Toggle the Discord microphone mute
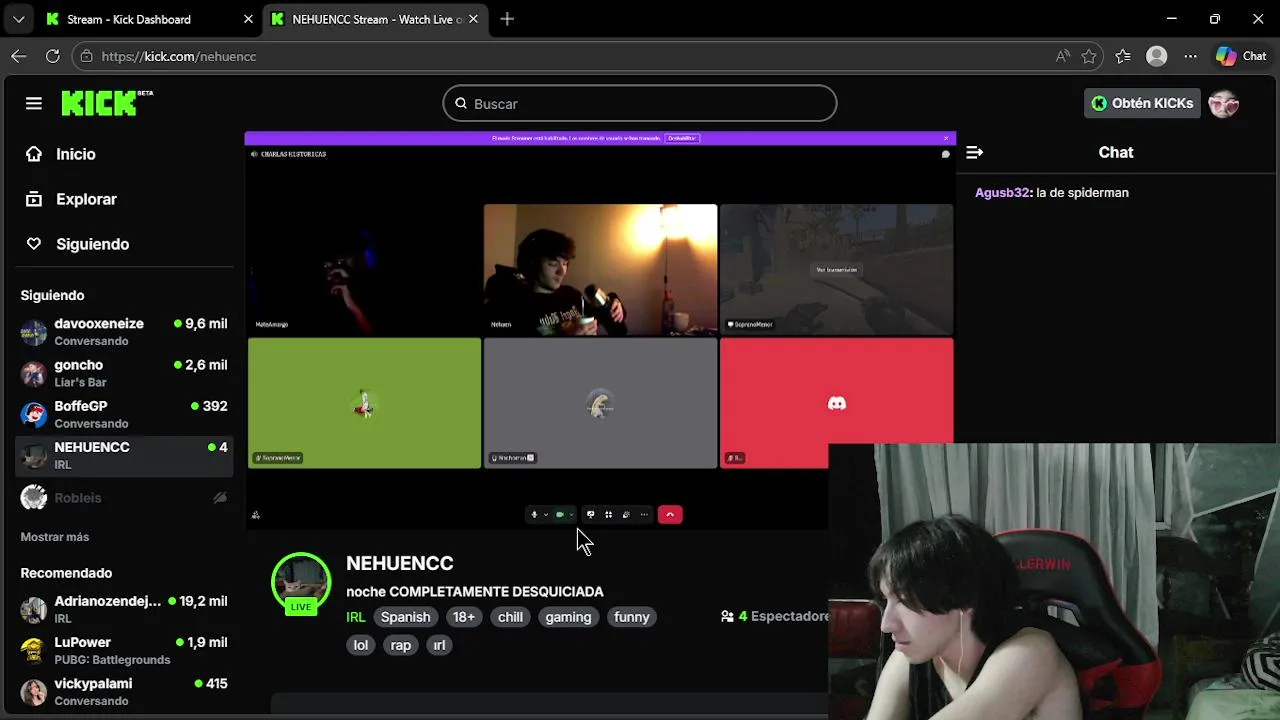Image resolution: width=1280 pixels, height=720 pixels. point(534,515)
